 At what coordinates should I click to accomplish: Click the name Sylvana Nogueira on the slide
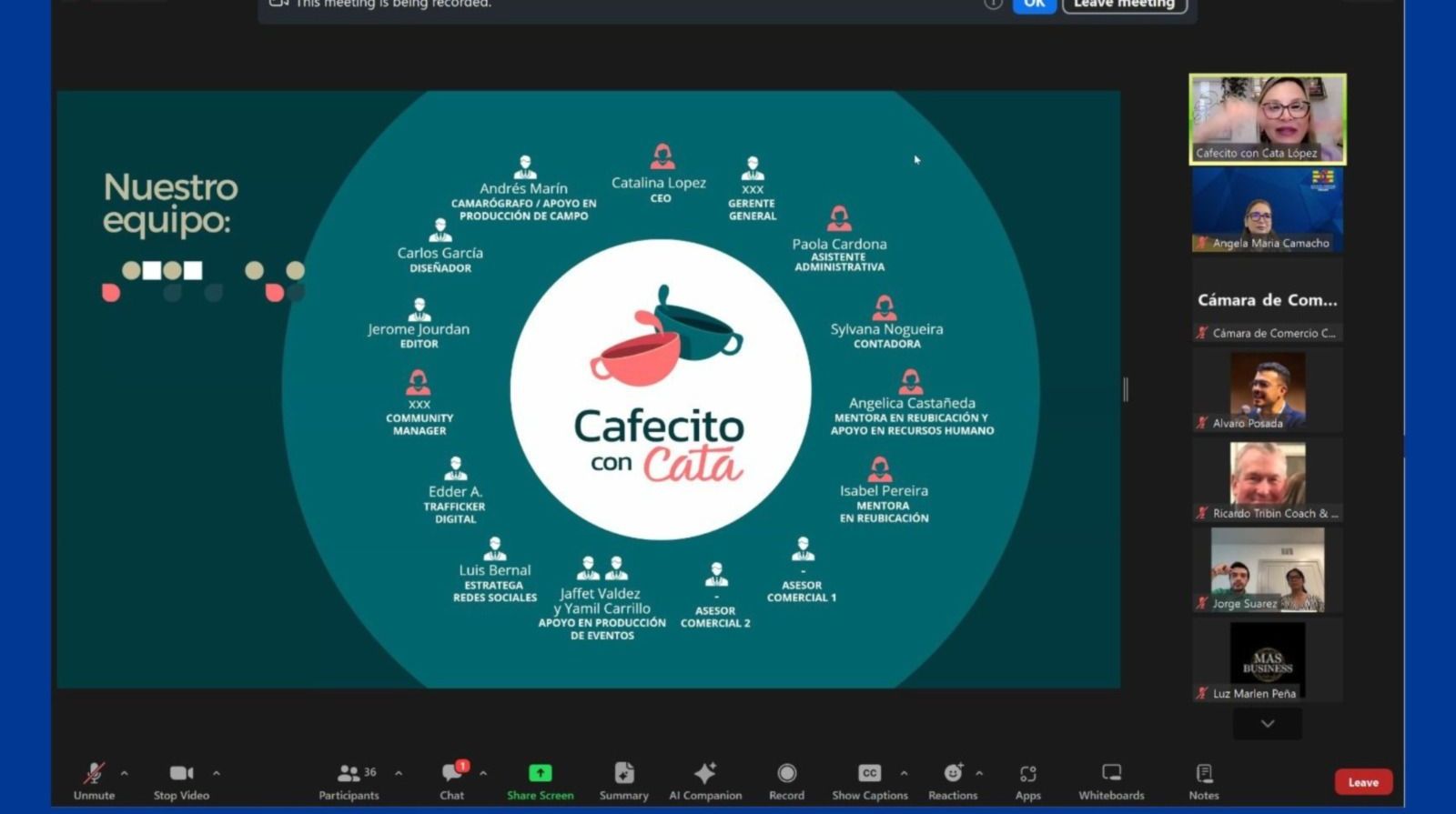[x=887, y=329]
